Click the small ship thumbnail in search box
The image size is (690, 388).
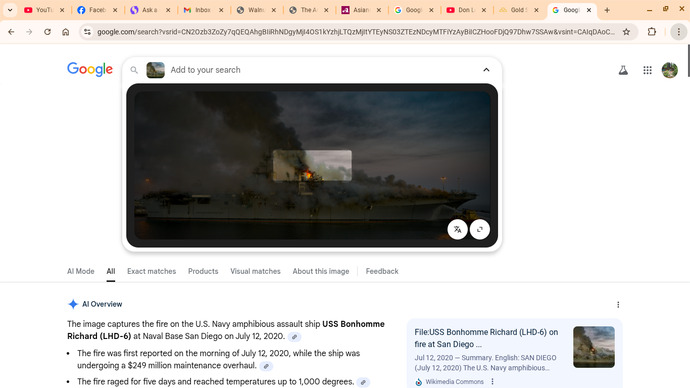155,70
